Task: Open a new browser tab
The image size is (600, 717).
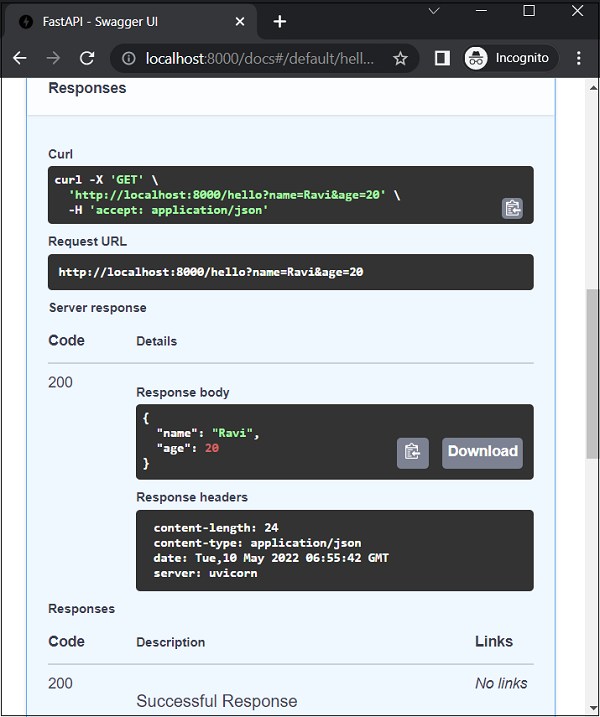Action: [x=280, y=21]
